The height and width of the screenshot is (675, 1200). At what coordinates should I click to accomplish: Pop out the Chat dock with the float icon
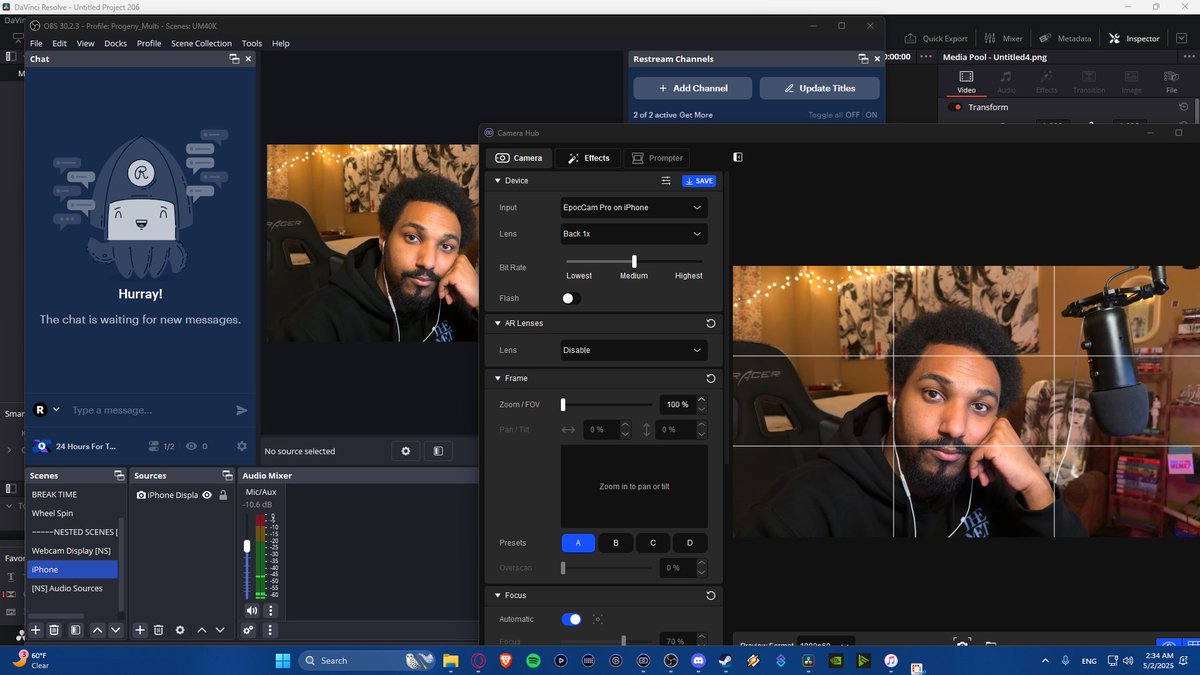point(235,59)
